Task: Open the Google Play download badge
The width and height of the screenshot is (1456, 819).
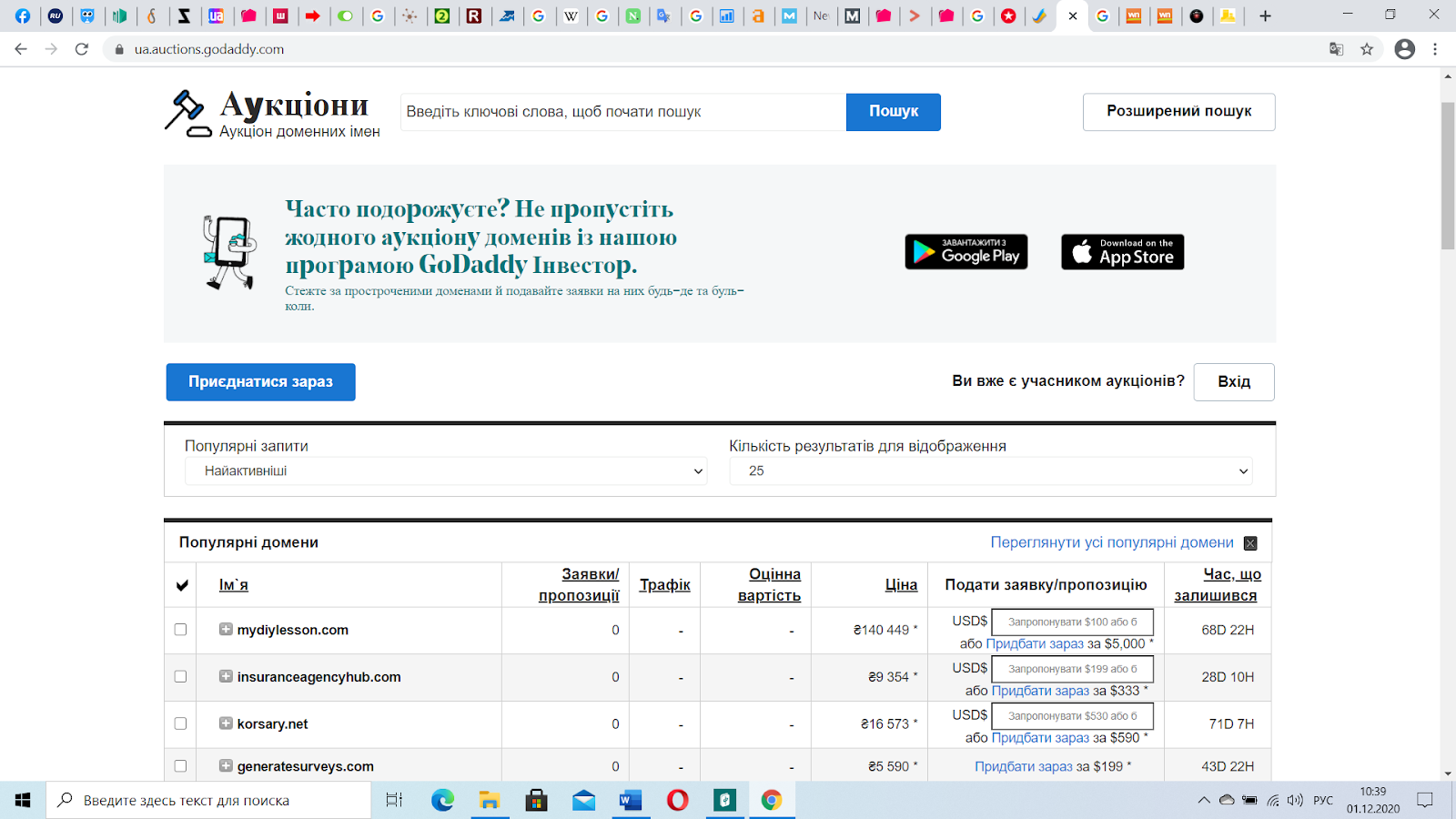Action: pos(966,252)
